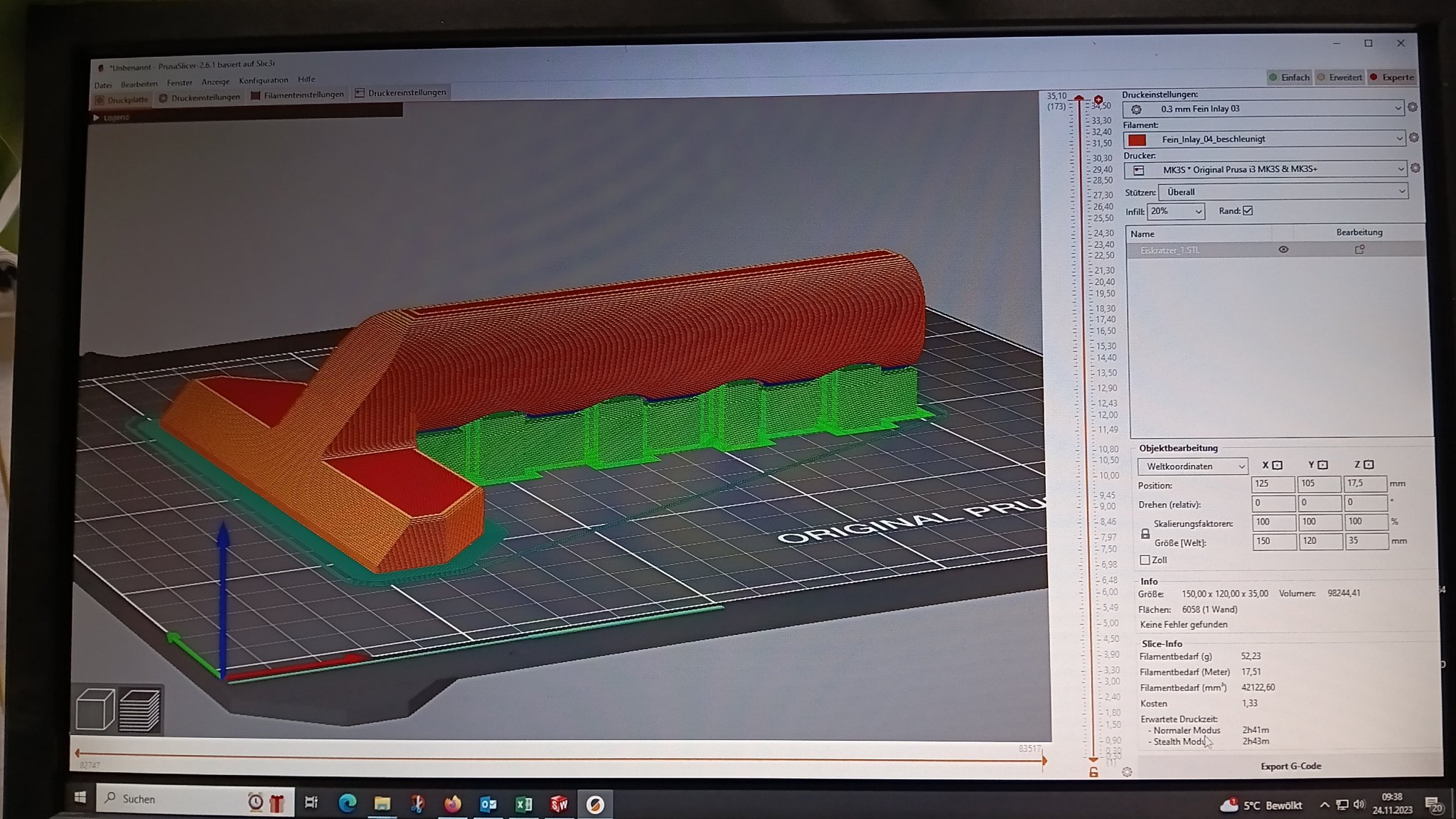Click the layer slider lock icon
The height and width of the screenshot is (819, 1456).
pos(1093,772)
